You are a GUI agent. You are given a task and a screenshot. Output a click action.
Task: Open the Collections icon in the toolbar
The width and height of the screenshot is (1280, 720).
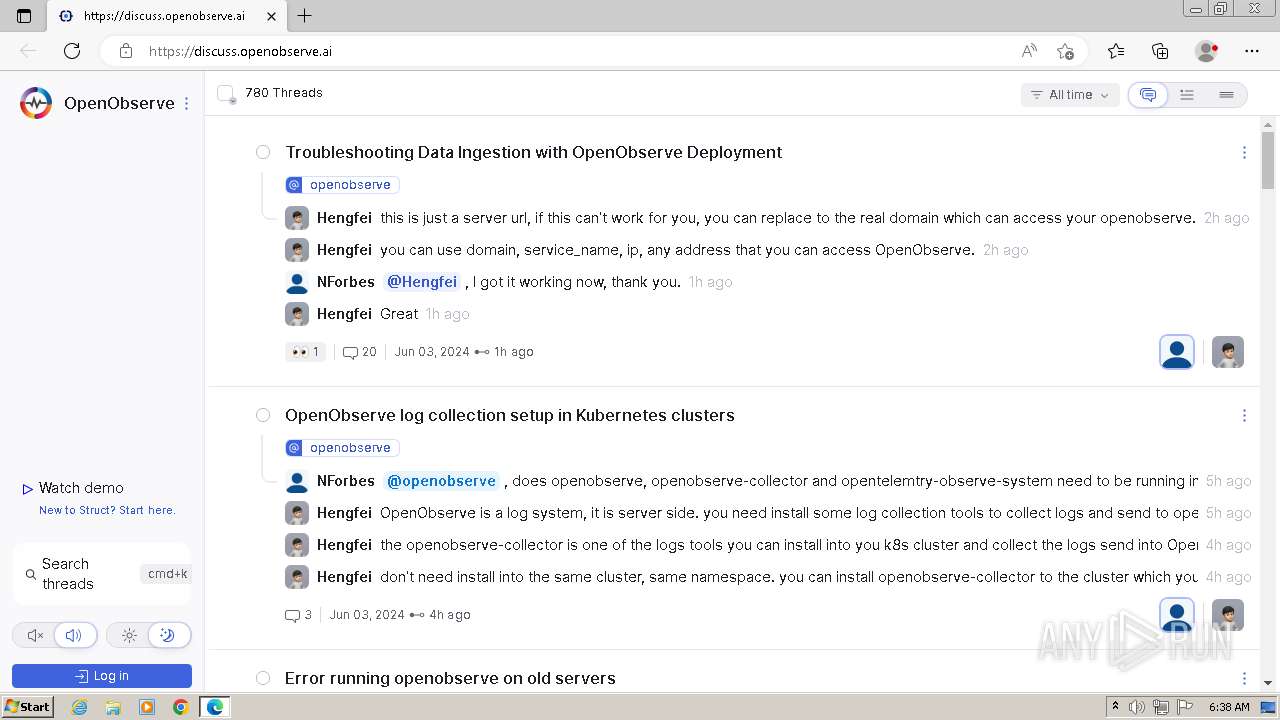click(1160, 51)
